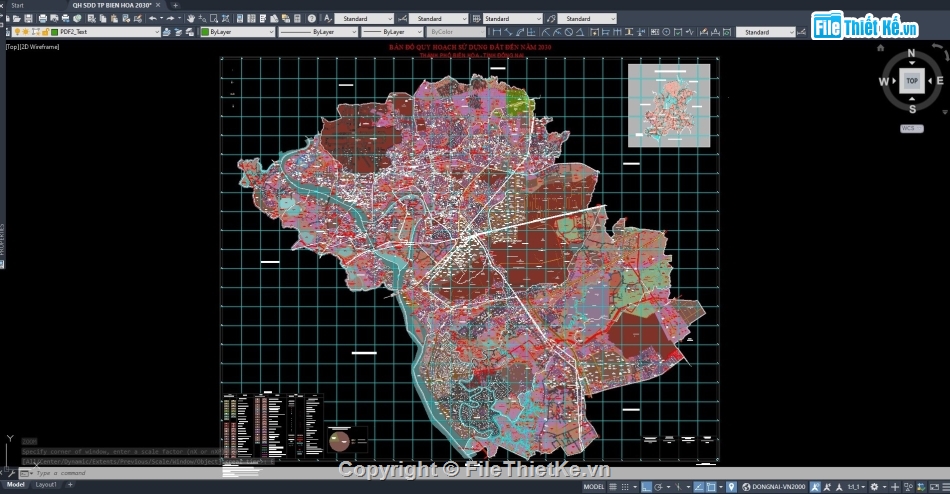Switch to the Model tab
950x494 pixels.
(15, 484)
